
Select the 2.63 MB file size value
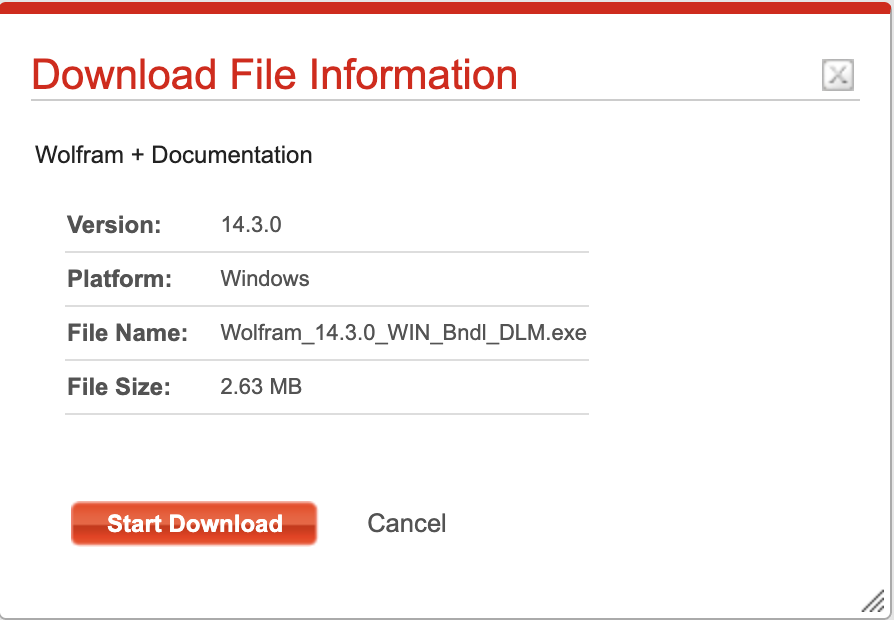pos(261,387)
